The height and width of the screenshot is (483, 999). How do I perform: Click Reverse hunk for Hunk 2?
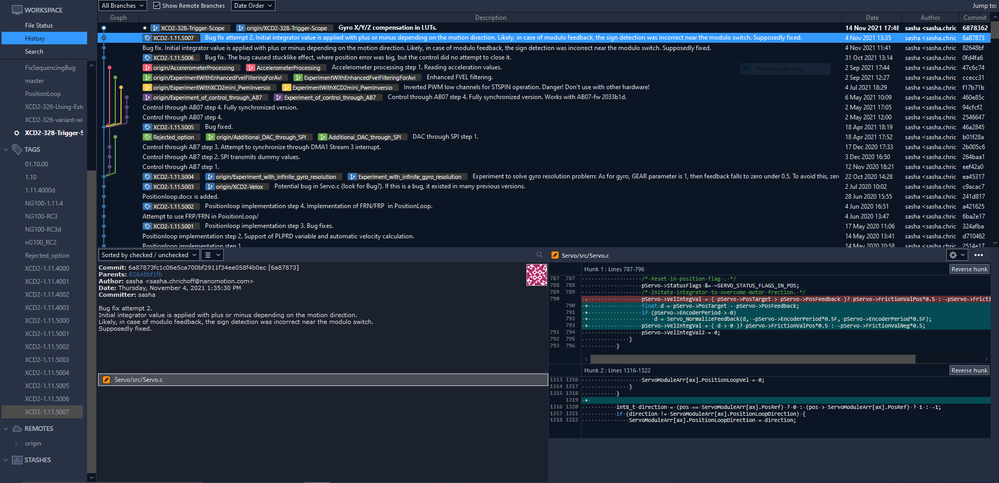tap(970, 370)
